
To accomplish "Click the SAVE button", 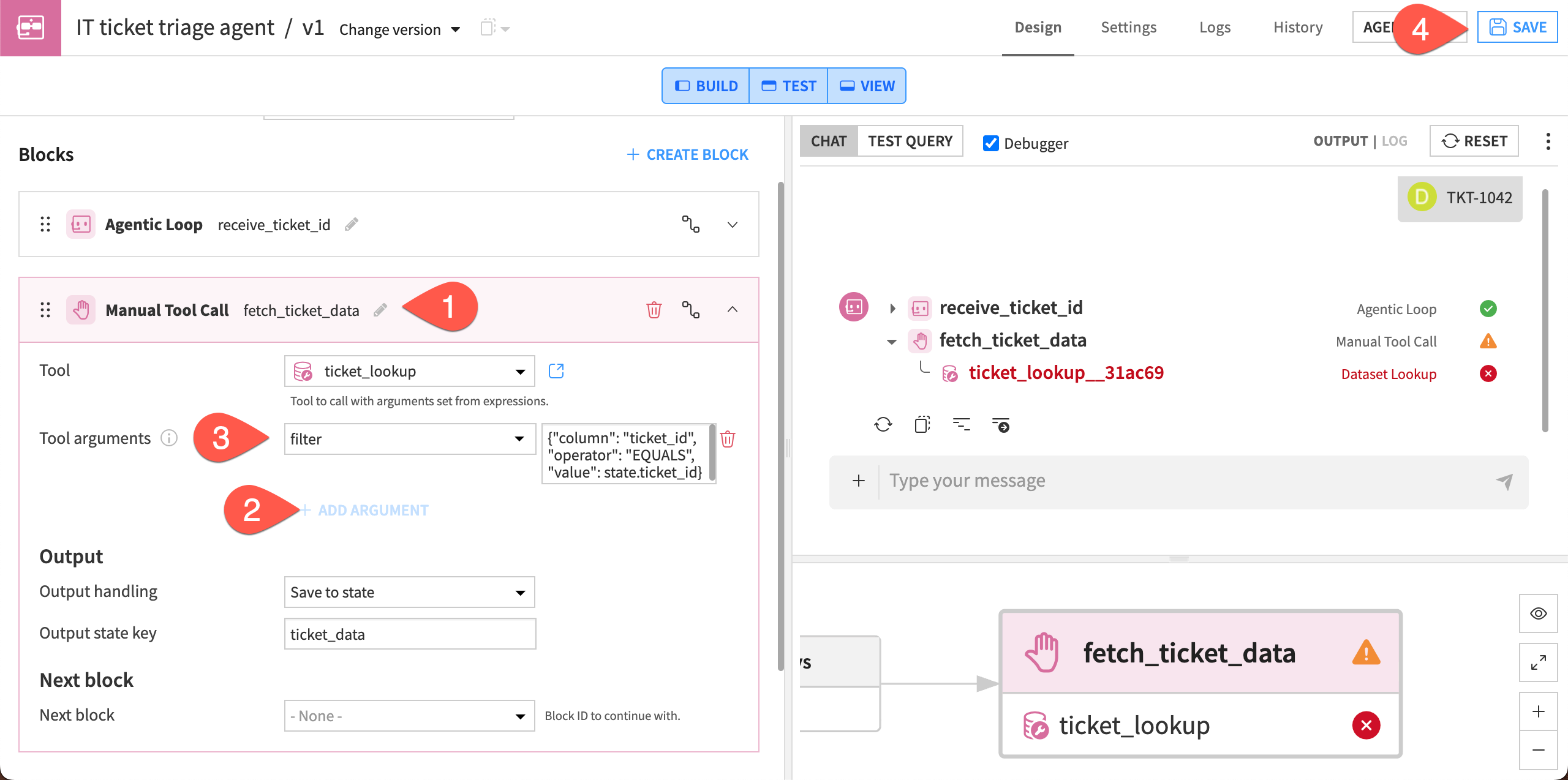I will tap(1517, 28).
